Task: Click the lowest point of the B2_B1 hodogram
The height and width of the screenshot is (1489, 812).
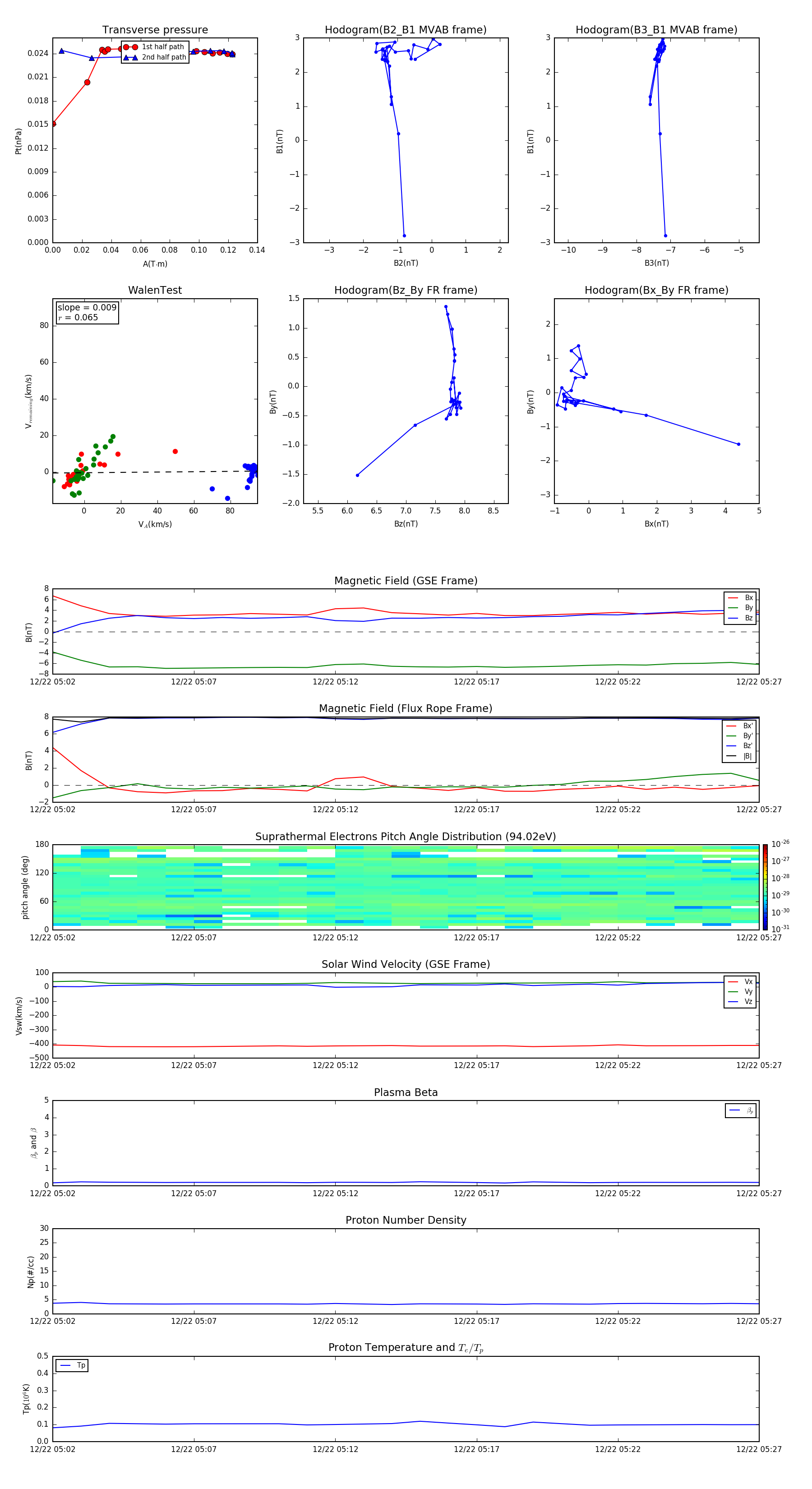Action: (404, 235)
